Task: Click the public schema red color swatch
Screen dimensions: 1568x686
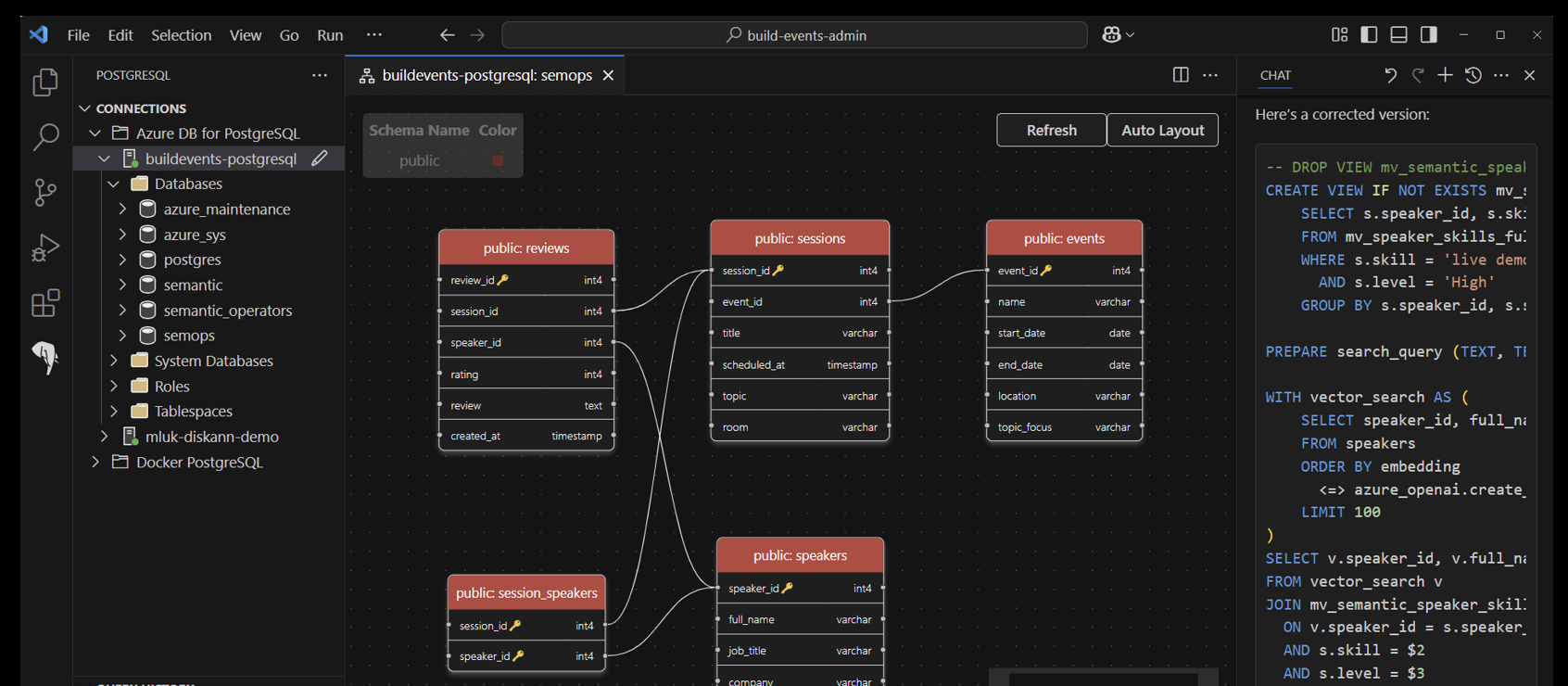Action: tap(498, 160)
